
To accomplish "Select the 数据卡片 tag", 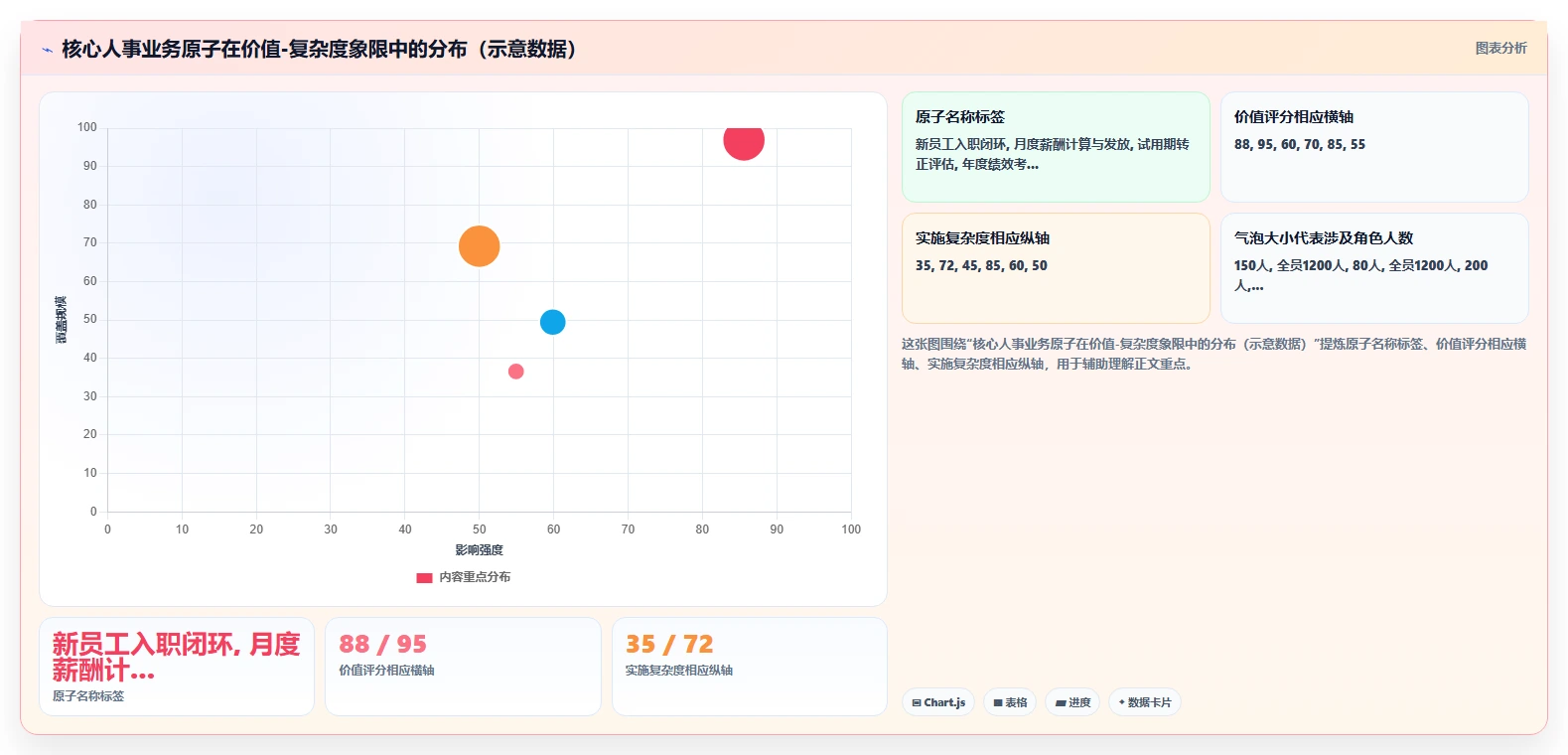I will (x=1145, y=702).
